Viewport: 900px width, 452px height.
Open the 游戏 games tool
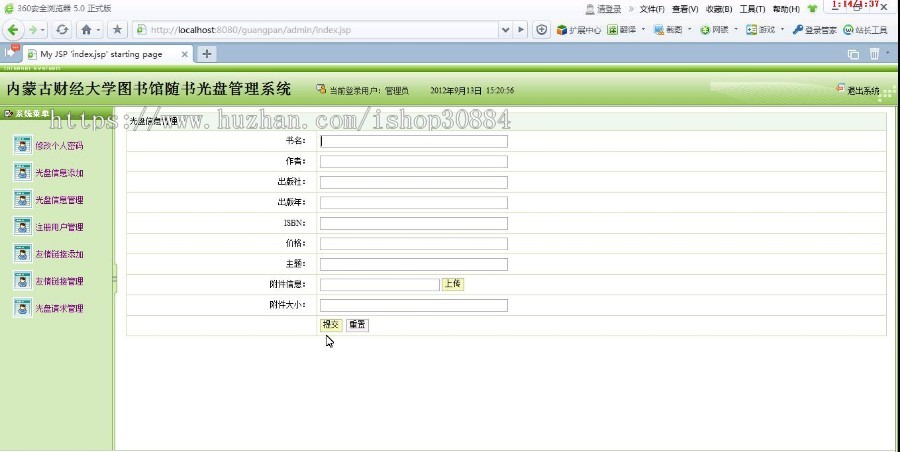(761, 30)
